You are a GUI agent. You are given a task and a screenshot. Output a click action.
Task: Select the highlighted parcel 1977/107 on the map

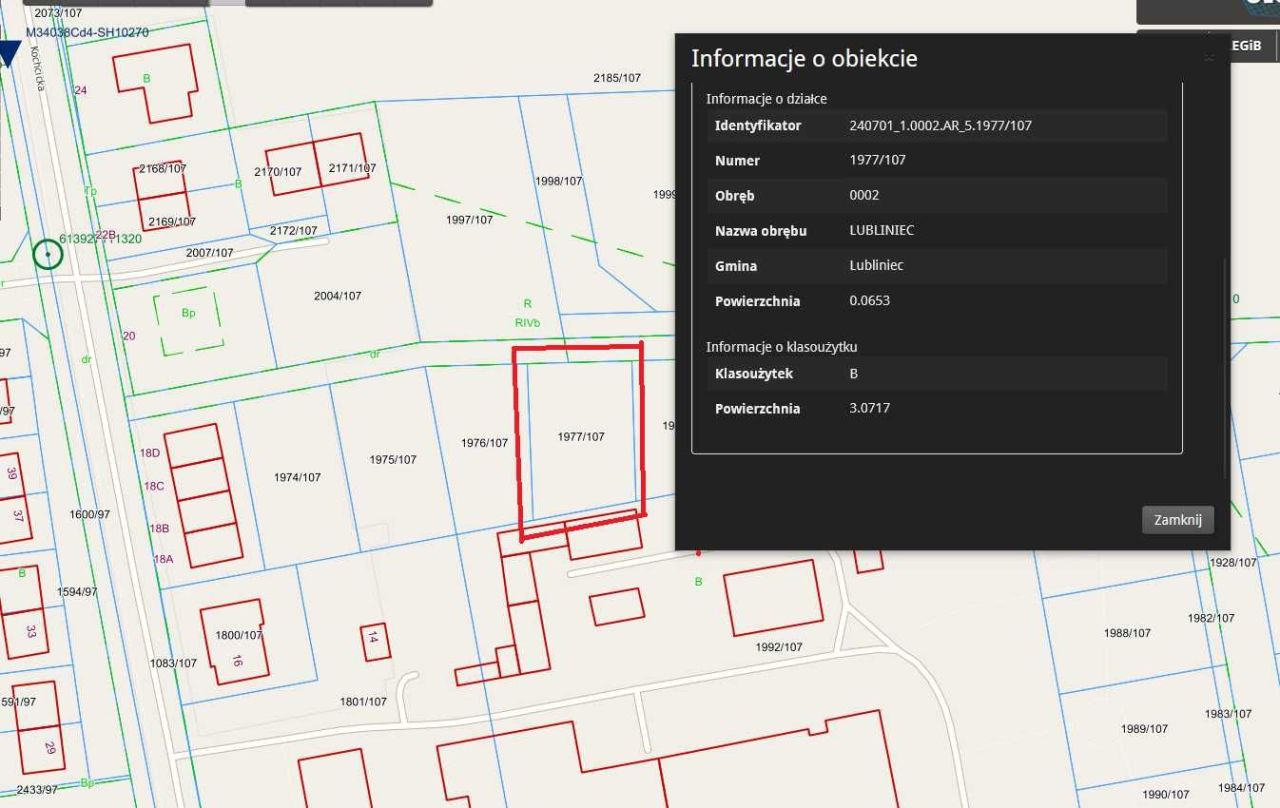tap(580, 435)
